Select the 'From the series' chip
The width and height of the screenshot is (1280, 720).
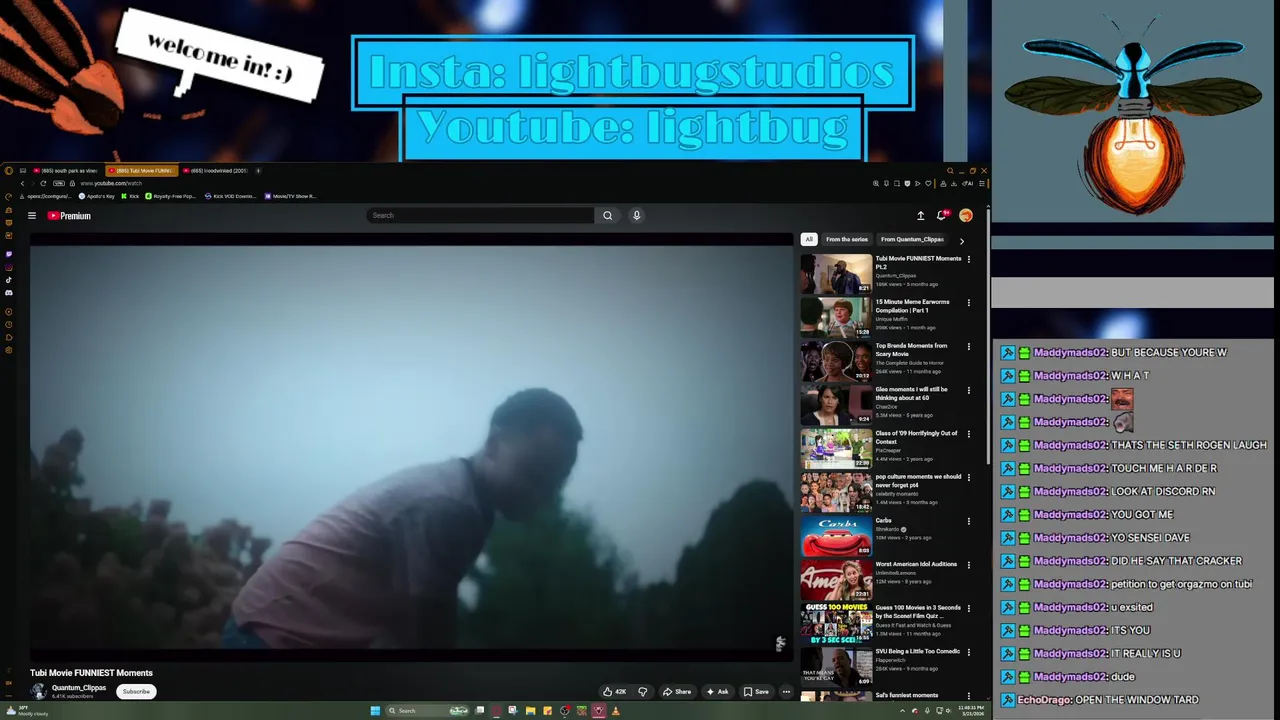click(847, 239)
